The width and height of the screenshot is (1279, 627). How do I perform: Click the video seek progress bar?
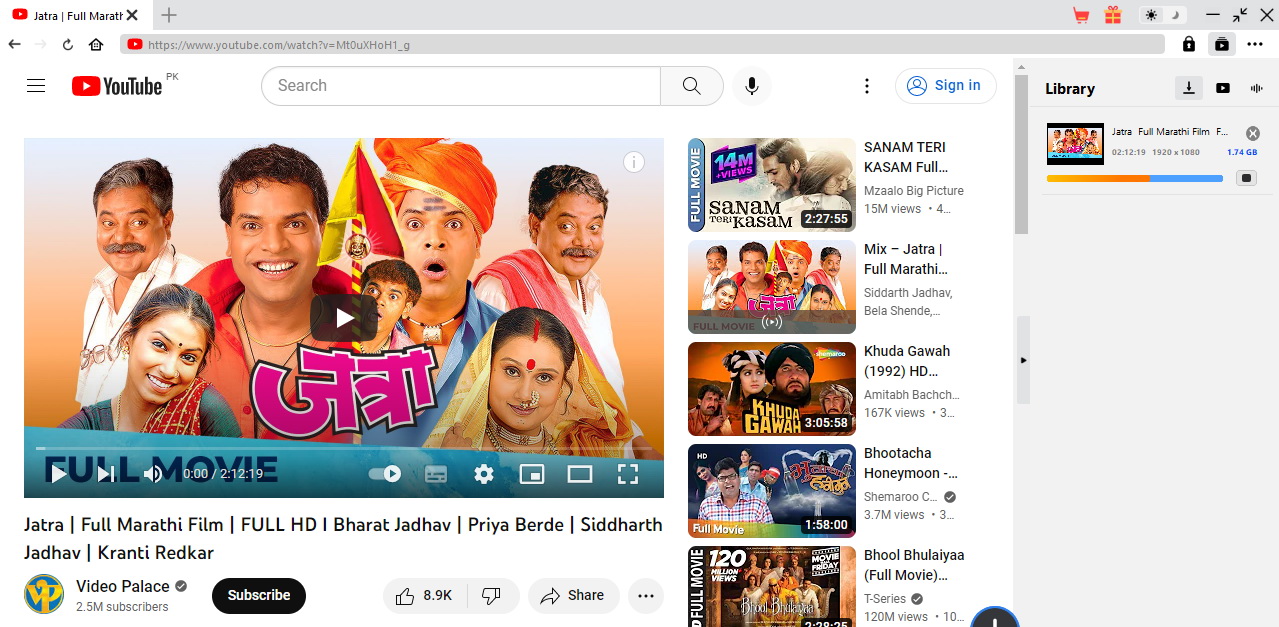(x=343, y=448)
